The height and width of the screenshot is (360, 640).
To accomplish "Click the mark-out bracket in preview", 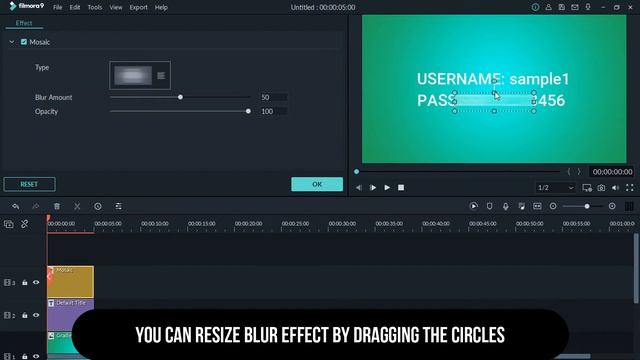I will click(579, 172).
